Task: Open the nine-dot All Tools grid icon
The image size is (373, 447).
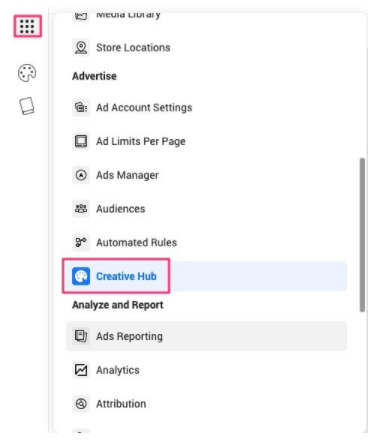Action: [x=27, y=26]
